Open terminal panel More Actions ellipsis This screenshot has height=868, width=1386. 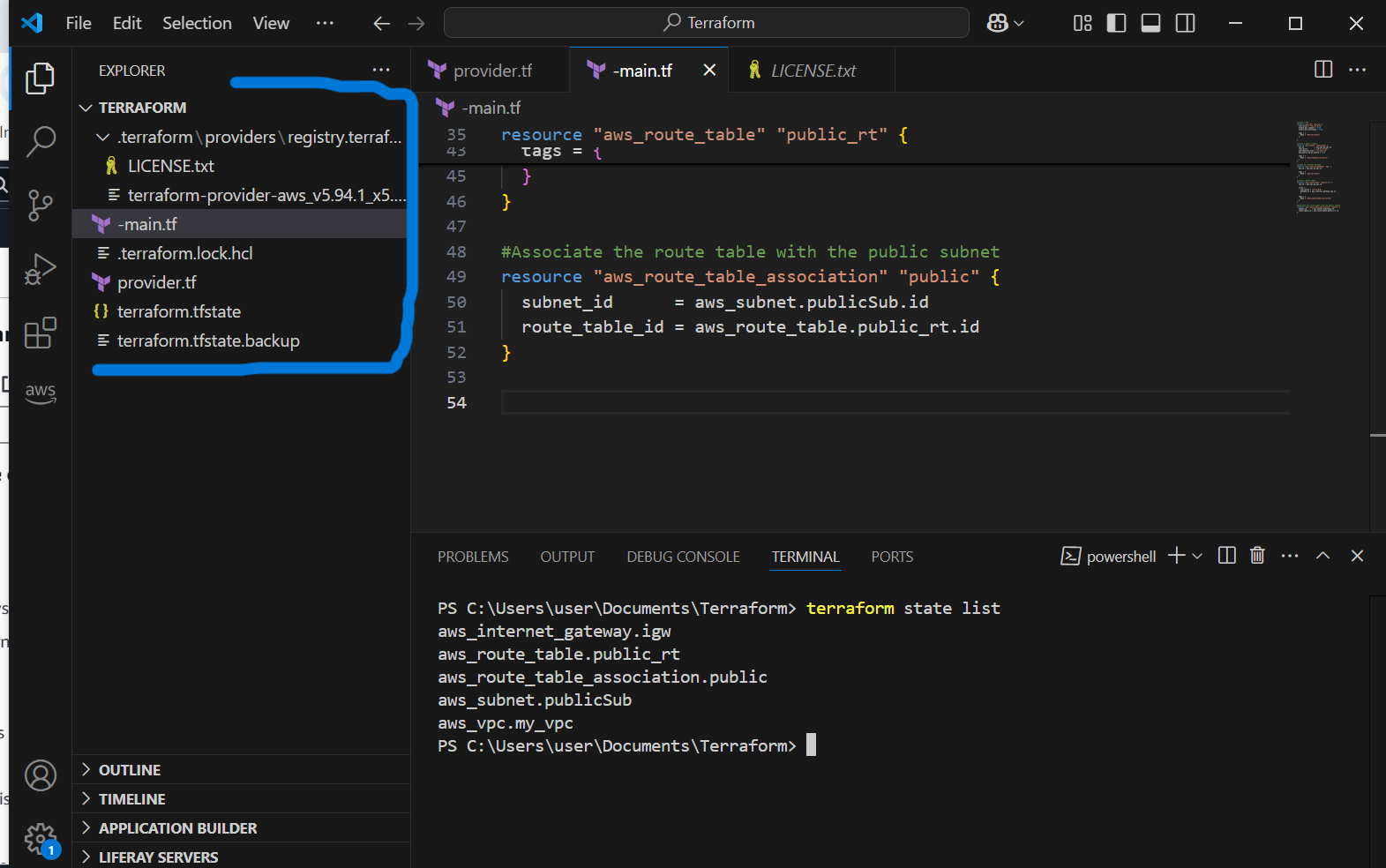(x=1290, y=556)
